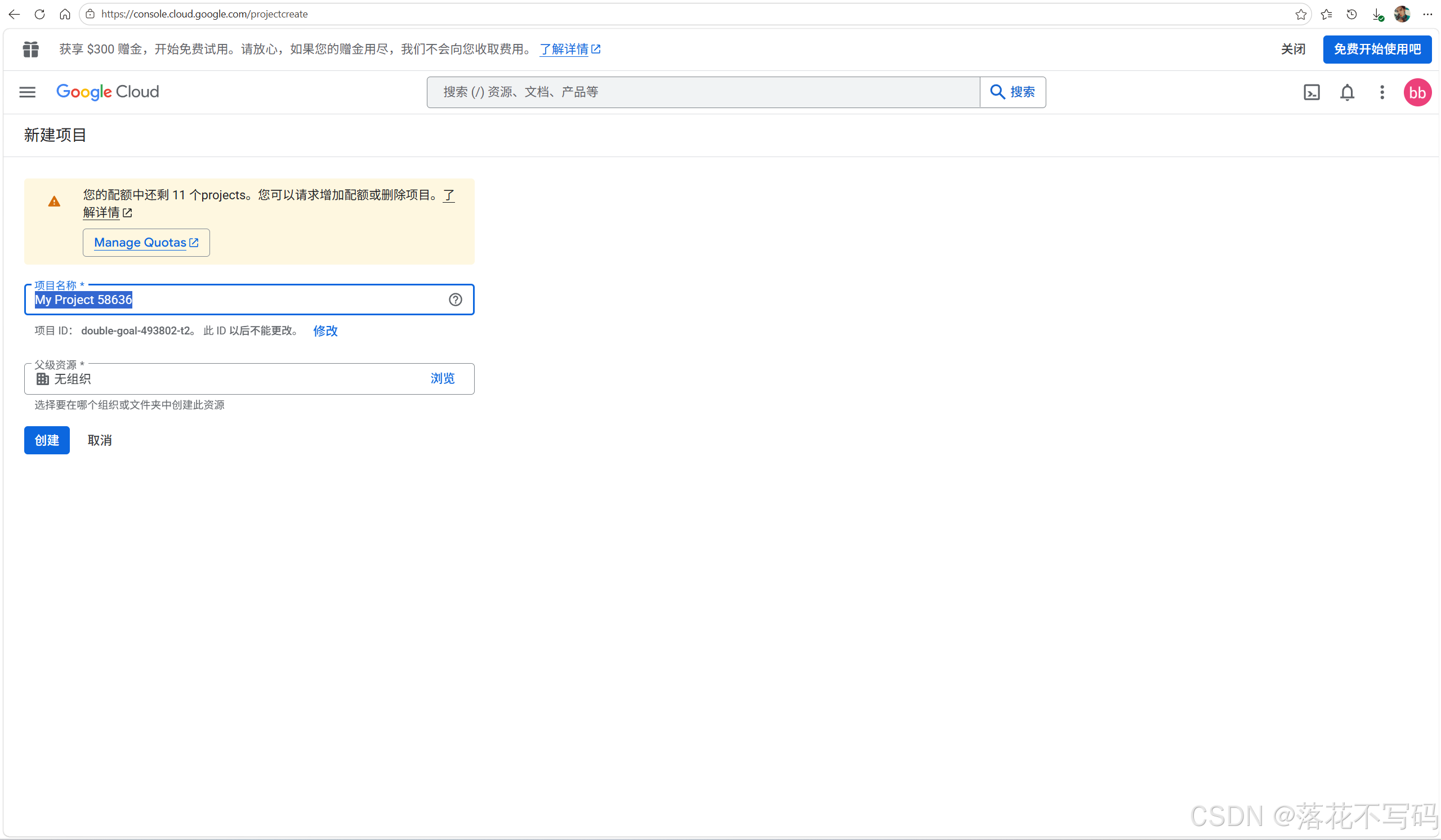Image resolution: width=1441 pixels, height=840 pixels.
Task: Bookmark page with star icon
Action: [x=1300, y=14]
